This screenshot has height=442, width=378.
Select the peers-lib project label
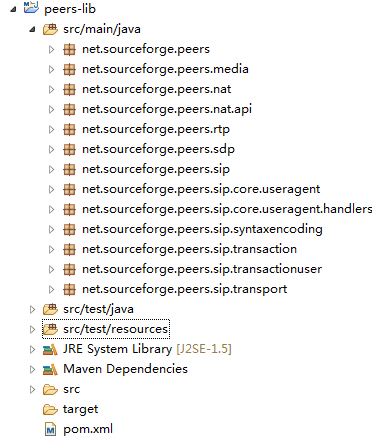click(70, 9)
